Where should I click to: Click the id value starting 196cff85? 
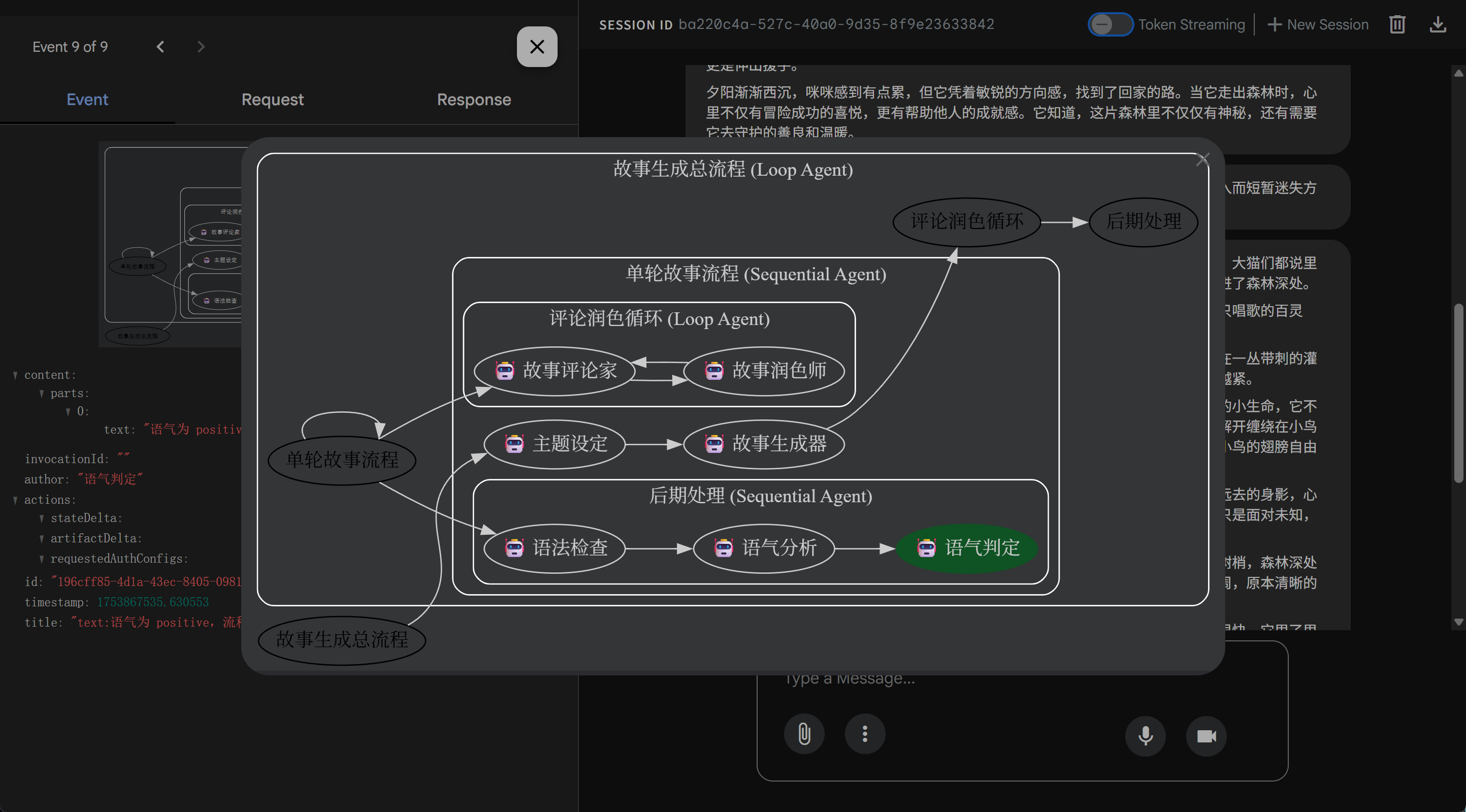(146, 581)
